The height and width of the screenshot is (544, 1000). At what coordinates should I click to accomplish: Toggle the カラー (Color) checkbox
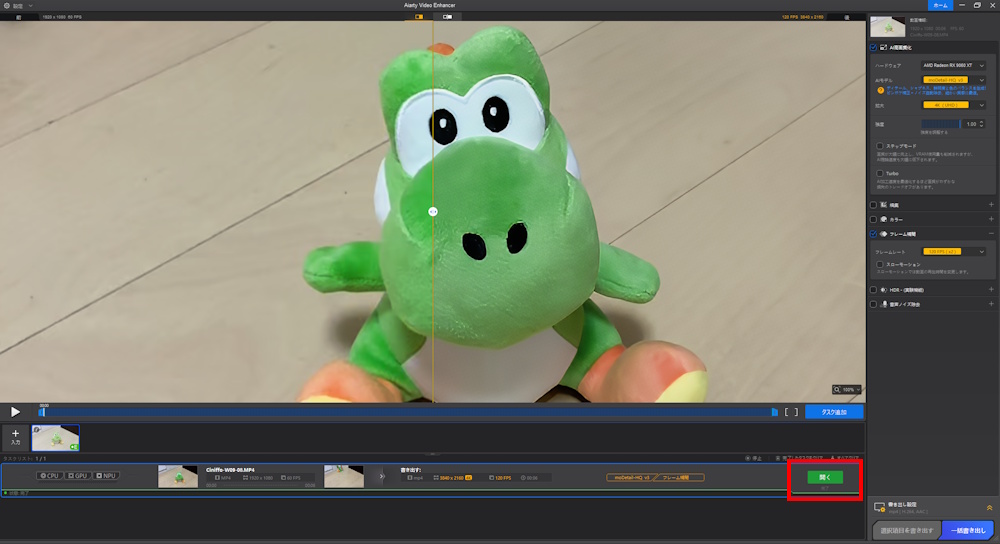pos(874,219)
